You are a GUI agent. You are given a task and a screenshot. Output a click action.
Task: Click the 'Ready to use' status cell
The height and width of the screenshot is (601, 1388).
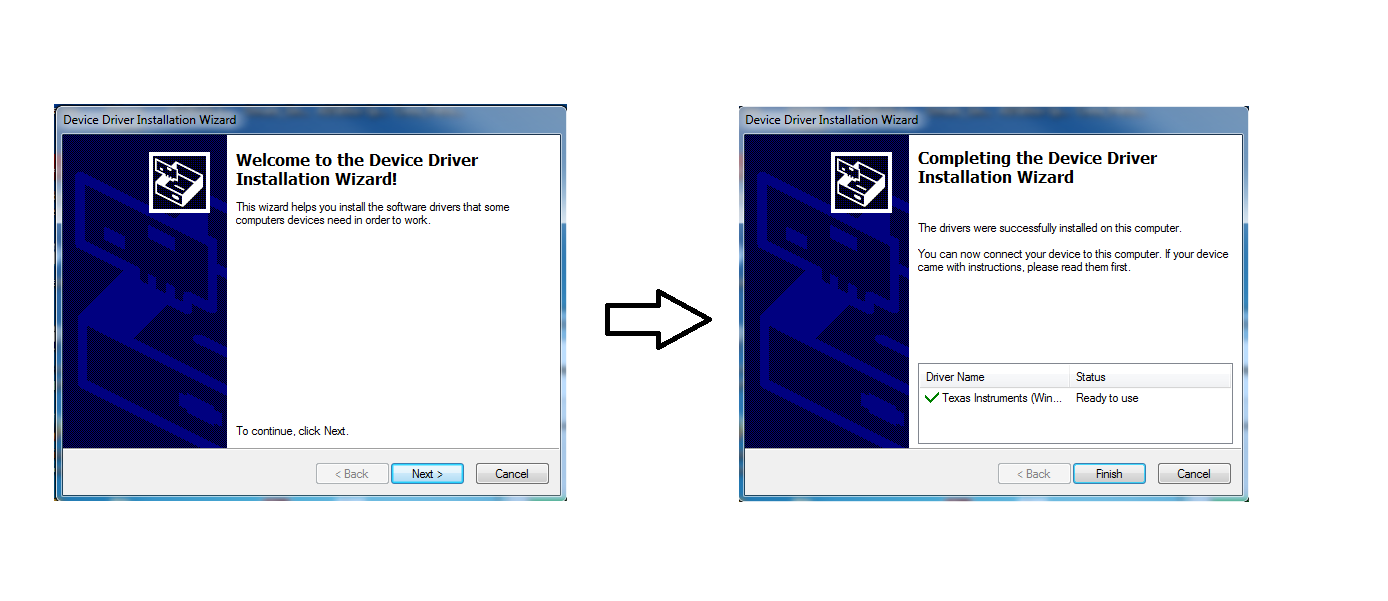[x=1107, y=398]
